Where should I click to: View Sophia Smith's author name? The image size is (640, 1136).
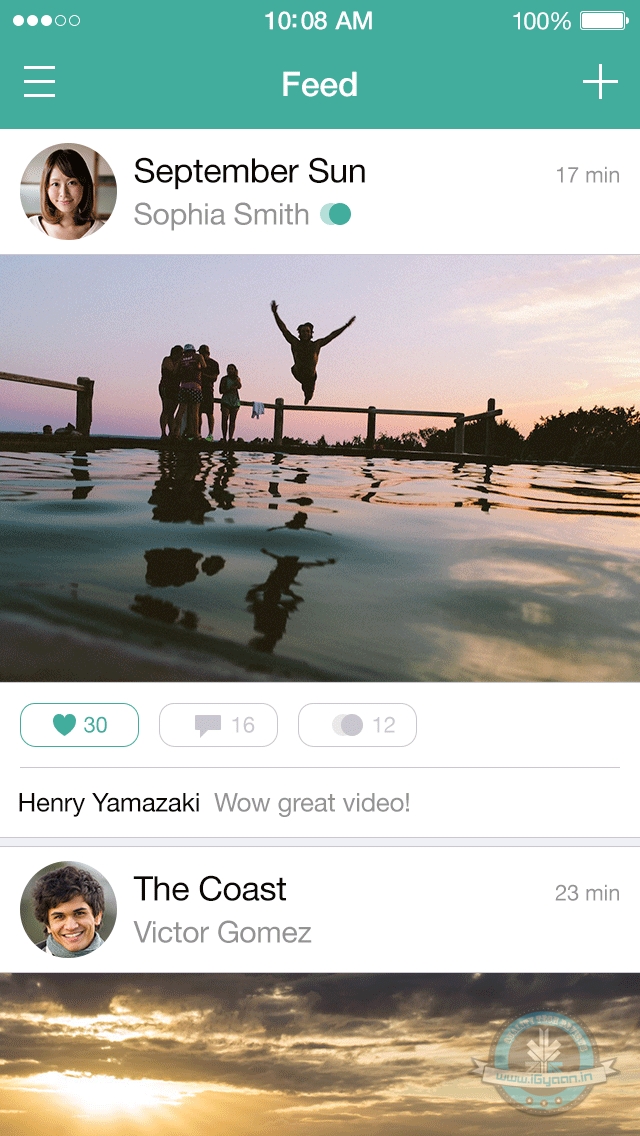pos(221,214)
